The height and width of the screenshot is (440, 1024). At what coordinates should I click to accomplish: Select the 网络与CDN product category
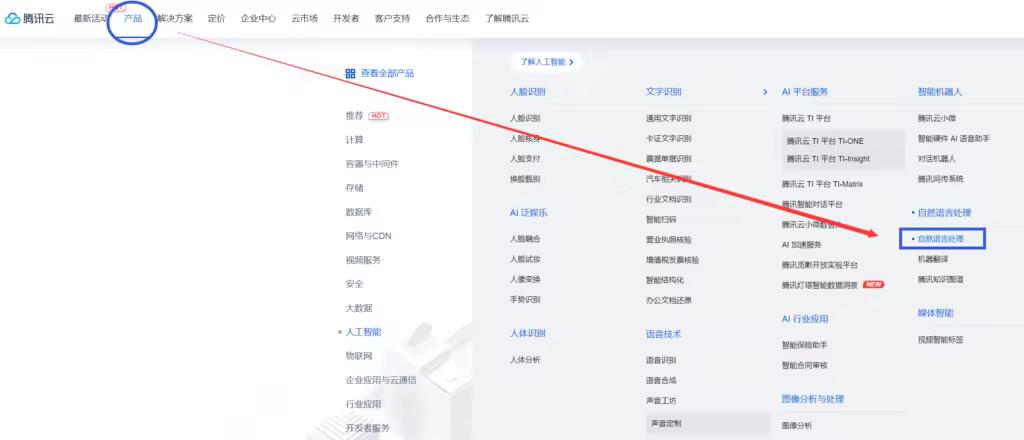click(368, 236)
